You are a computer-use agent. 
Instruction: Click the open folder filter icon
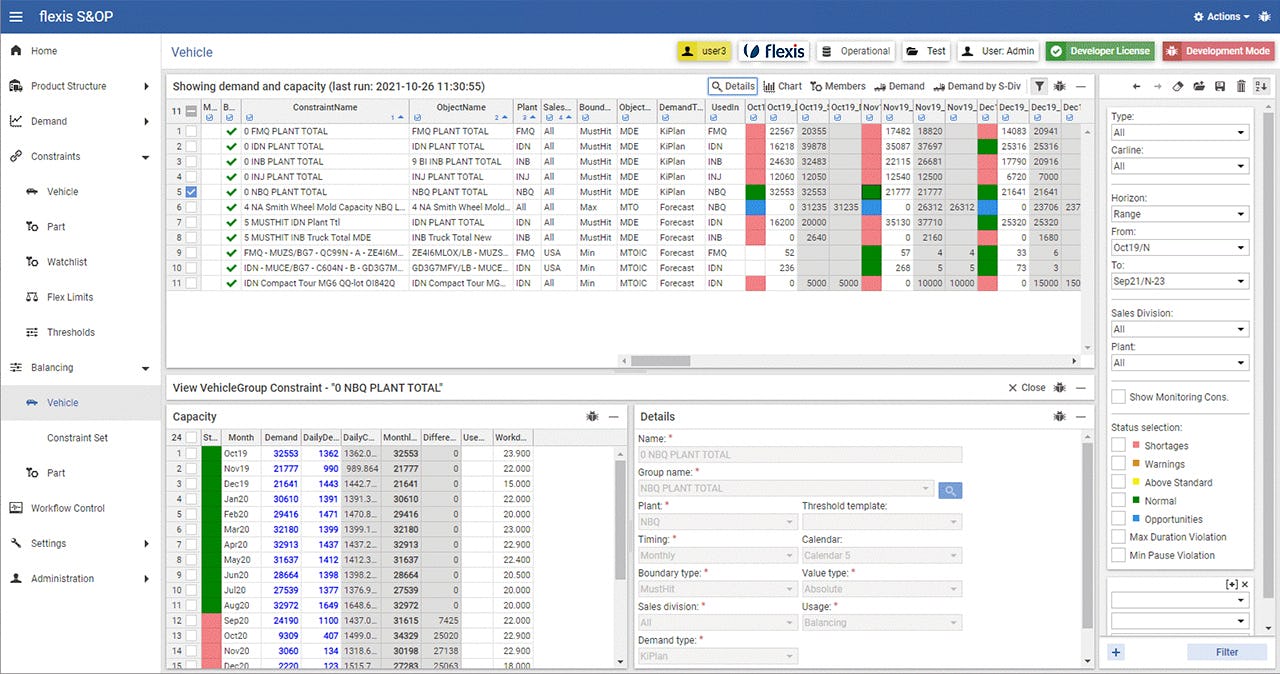click(1199, 87)
